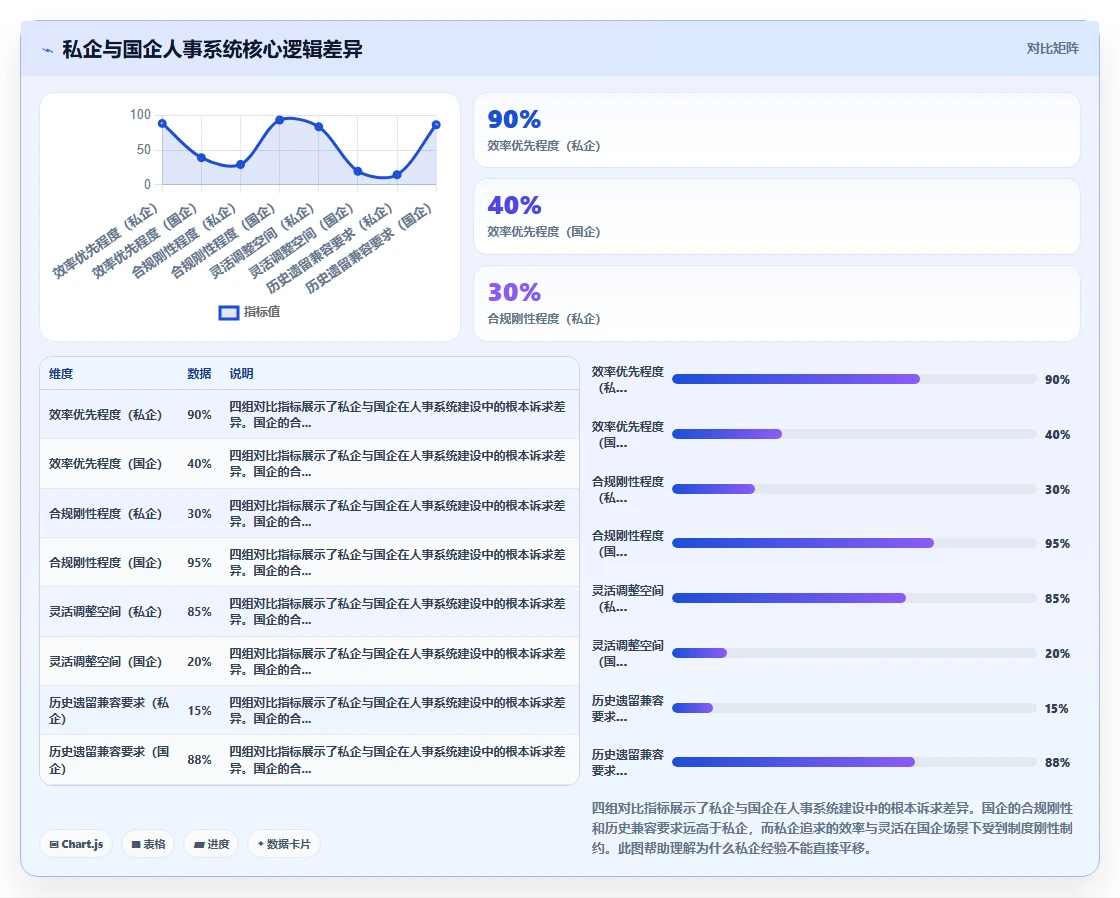Viewport: 1120px width, 898px height.
Task: Click the 95% value in the table
Action: coord(199,563)
